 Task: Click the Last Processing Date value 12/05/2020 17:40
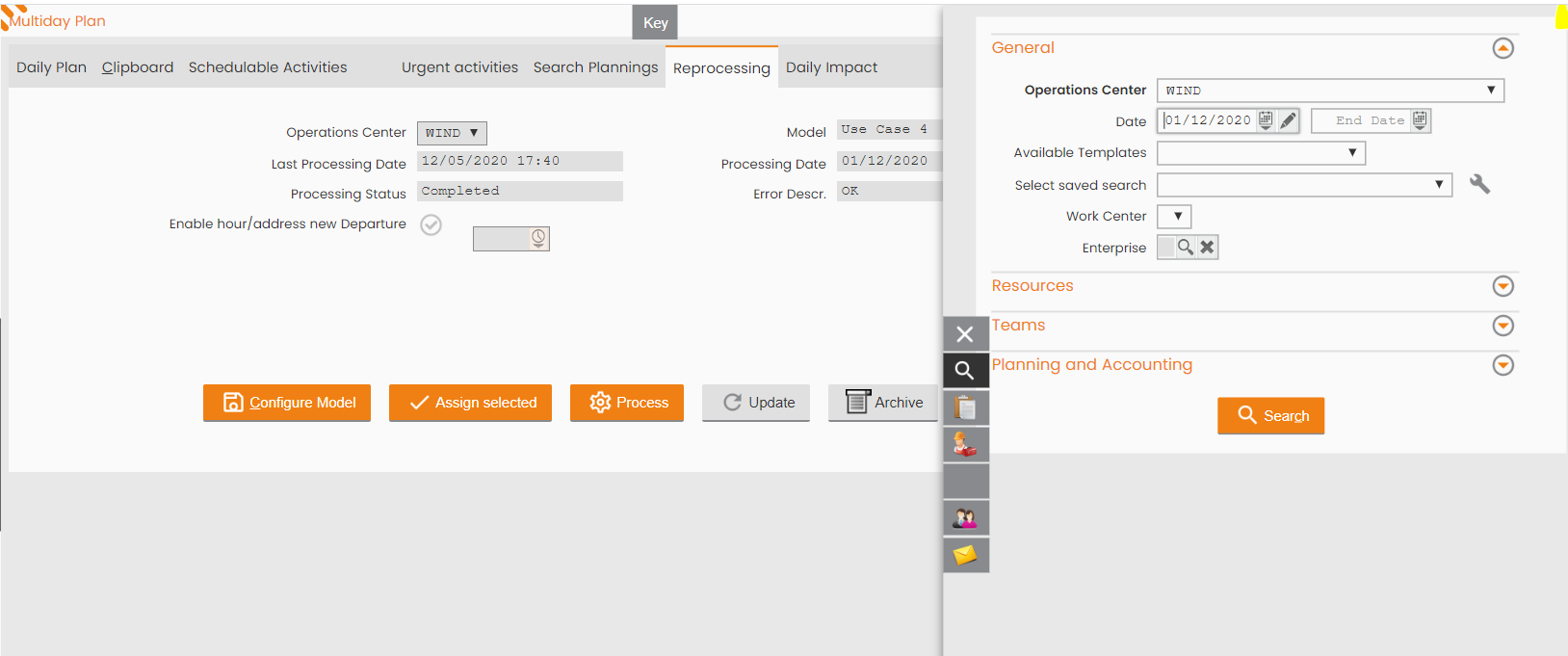pos(520,161)
